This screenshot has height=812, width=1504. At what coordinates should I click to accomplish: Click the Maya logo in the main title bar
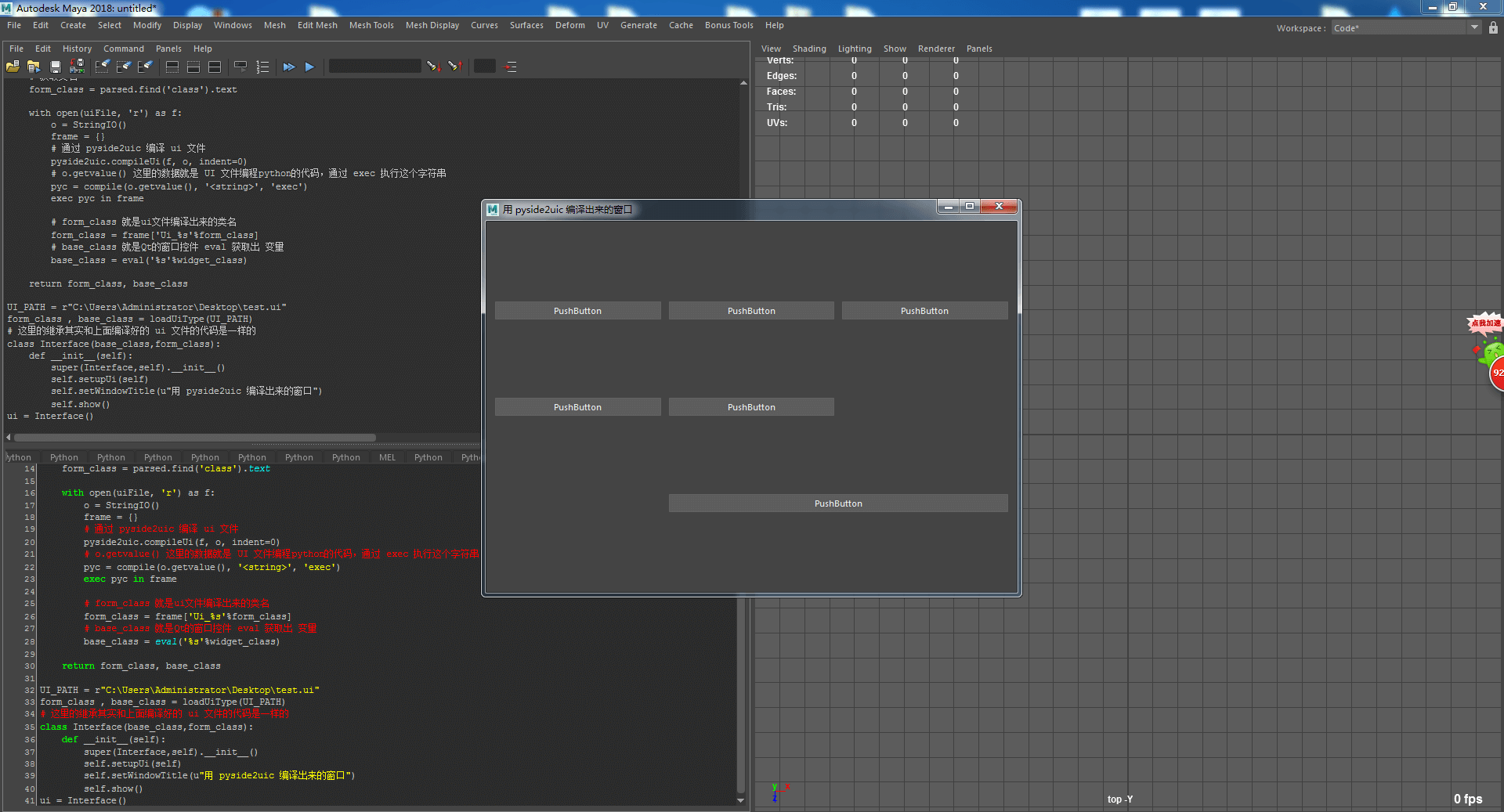[7, 8]
